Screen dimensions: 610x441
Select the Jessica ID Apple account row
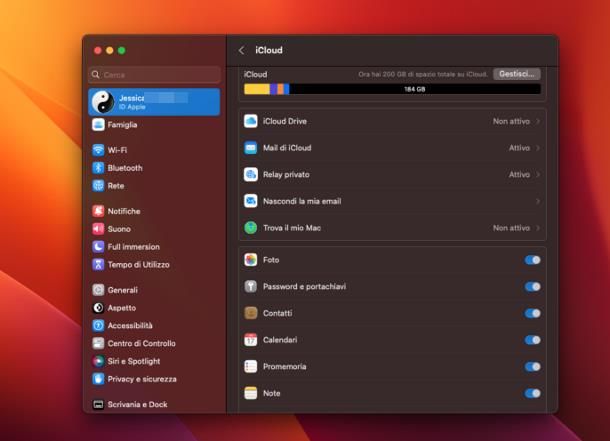(x=154, y=102)
